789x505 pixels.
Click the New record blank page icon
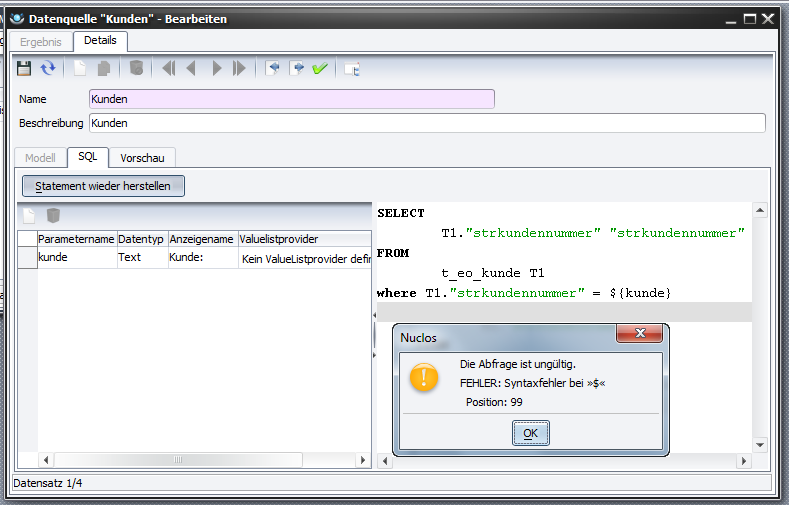pyautogui.click(x=80, y=68)
